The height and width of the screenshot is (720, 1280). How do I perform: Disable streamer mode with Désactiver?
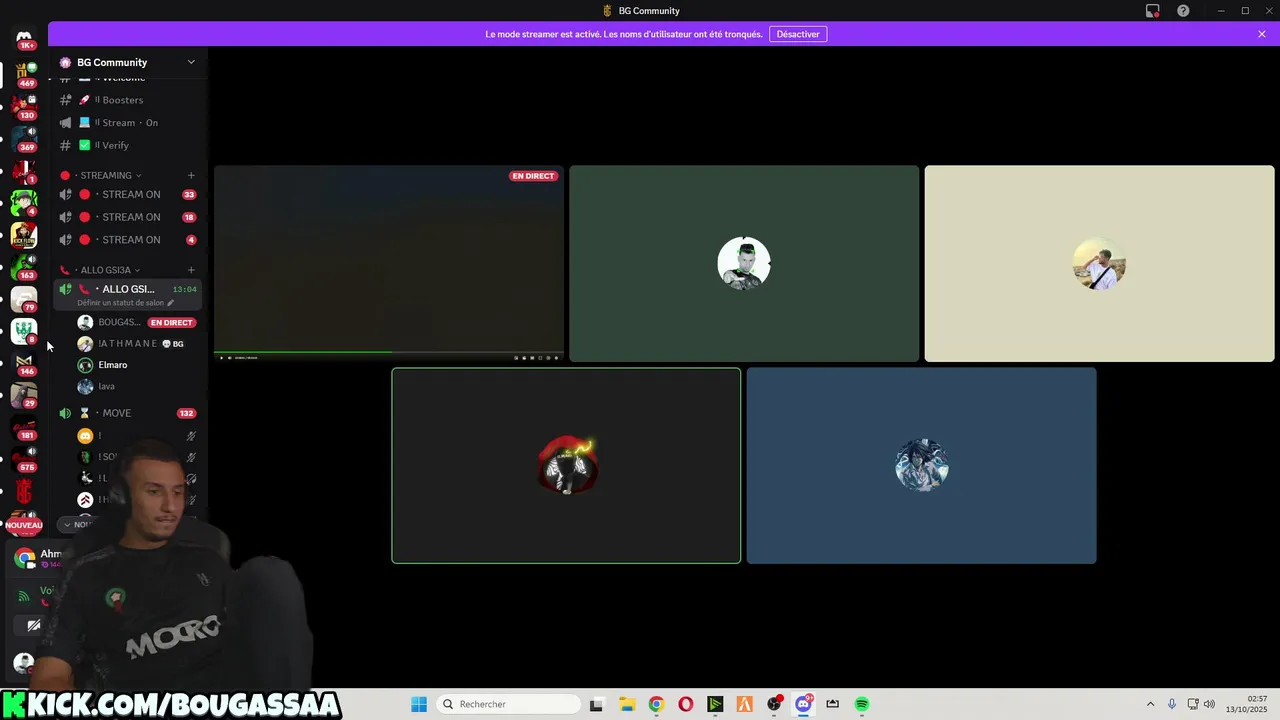pyautogui.click(x=798, y=34)
